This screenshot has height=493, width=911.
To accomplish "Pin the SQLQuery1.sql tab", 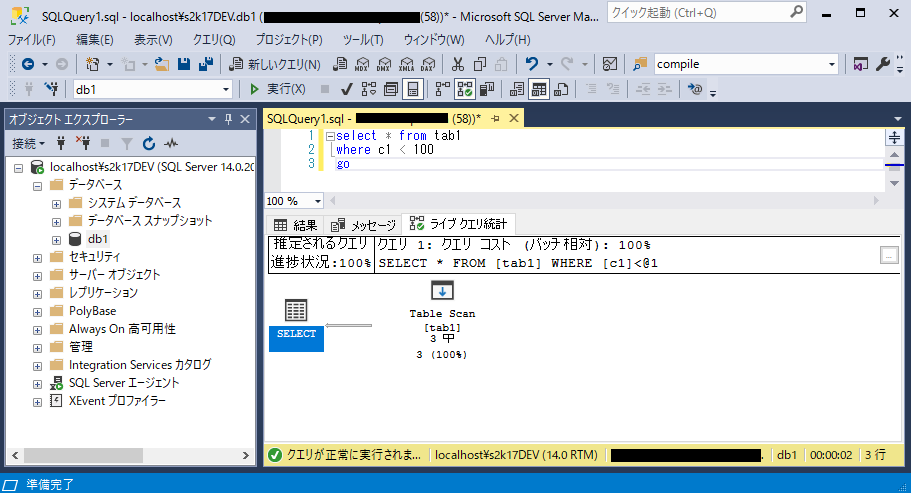I will coord(495,118).
